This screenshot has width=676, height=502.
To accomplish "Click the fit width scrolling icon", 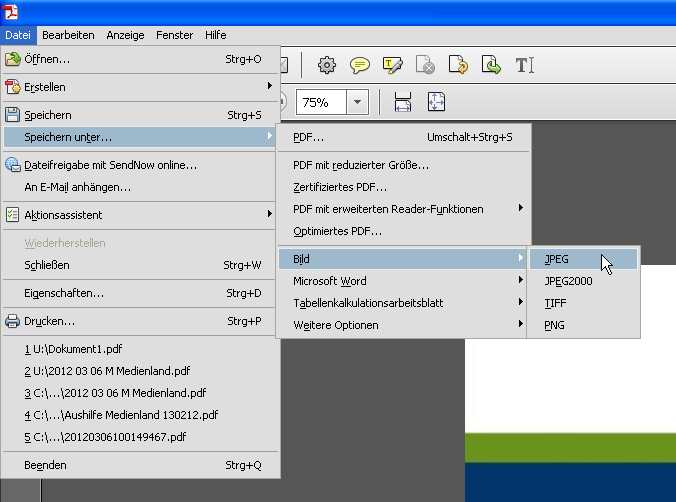I will [403, 102].
